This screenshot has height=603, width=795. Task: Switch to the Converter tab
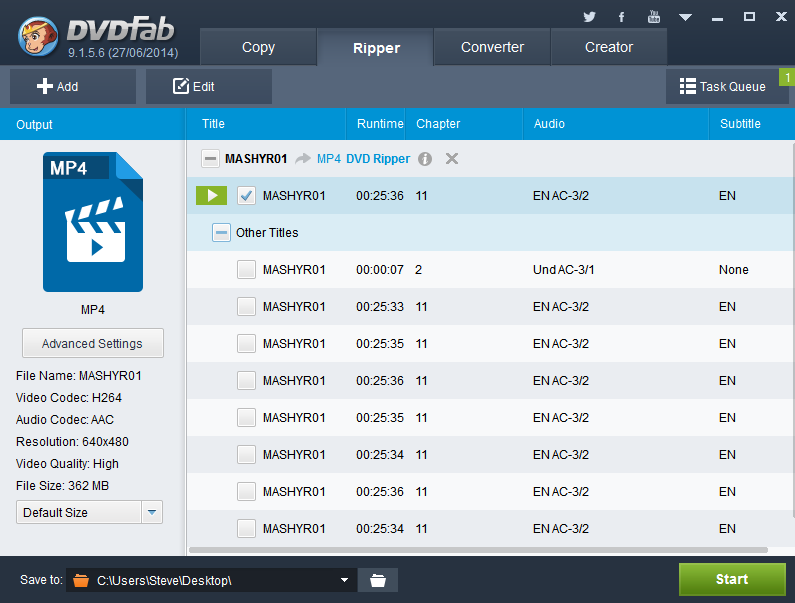pos(492,47)
